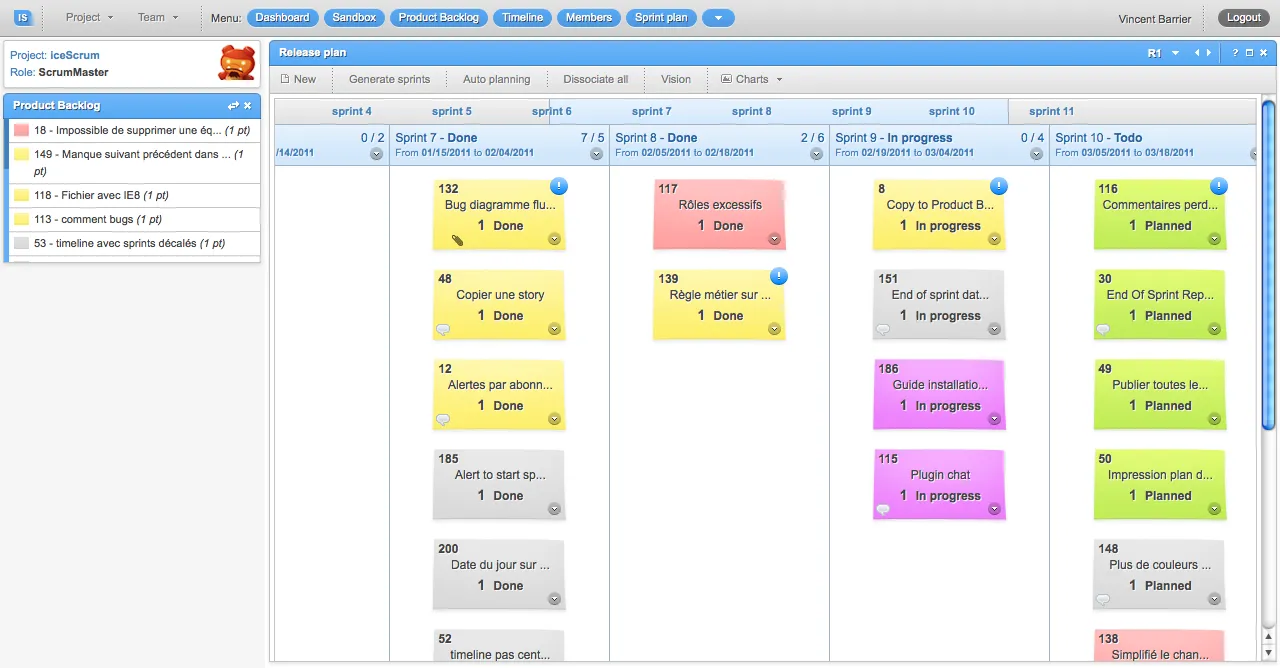Log out using the Logout button
This screenshot has height=668, width=1280.
1243,18
